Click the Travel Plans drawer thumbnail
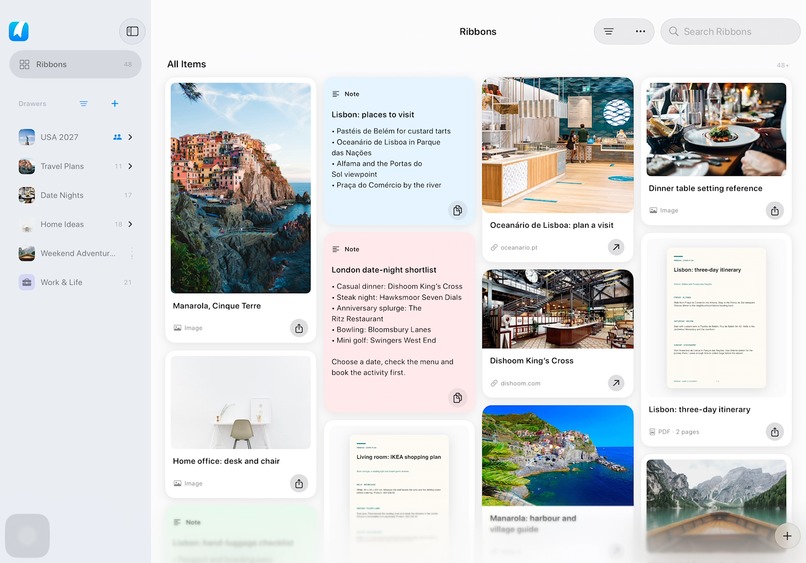 point(27,166)
